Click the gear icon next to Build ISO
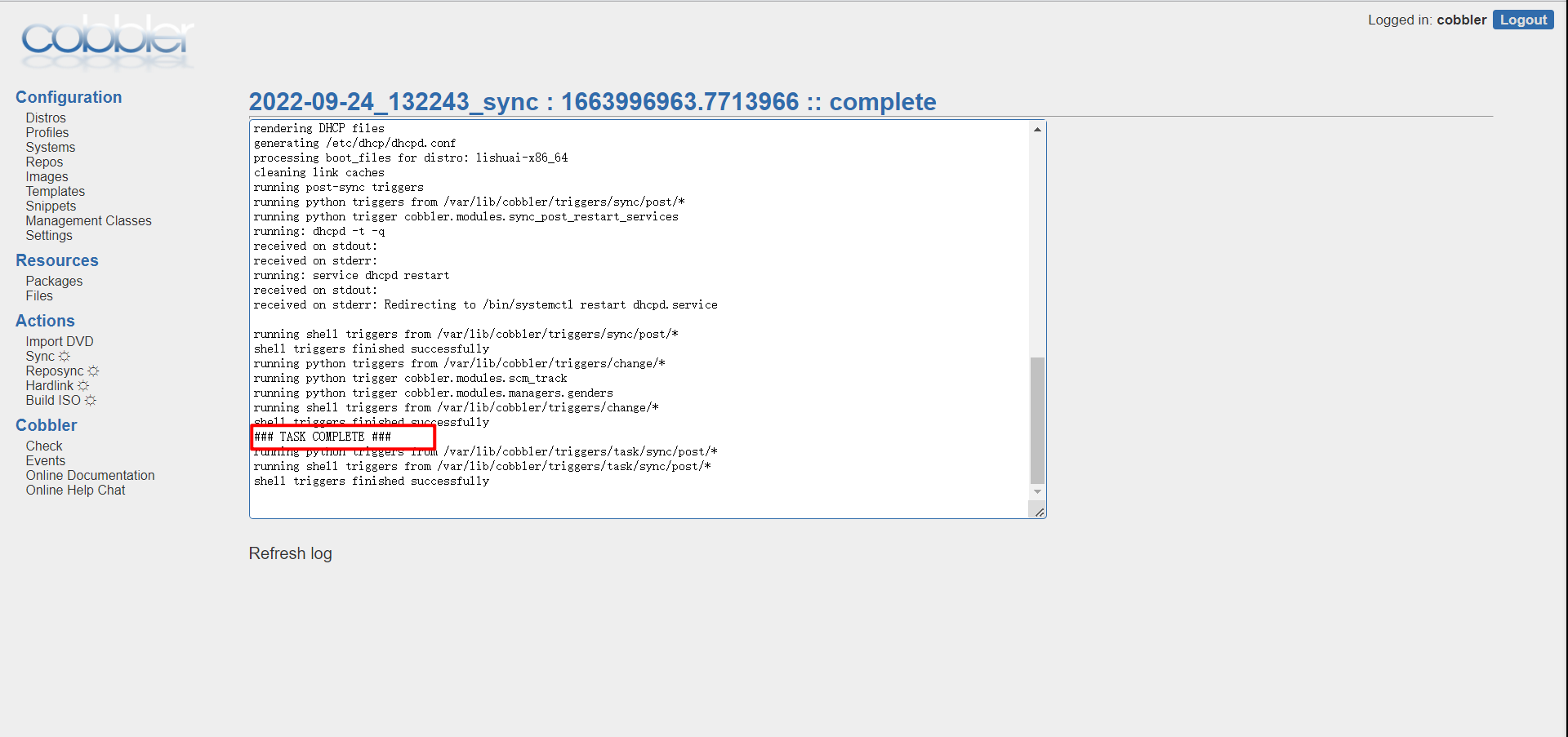 (91, 401)
